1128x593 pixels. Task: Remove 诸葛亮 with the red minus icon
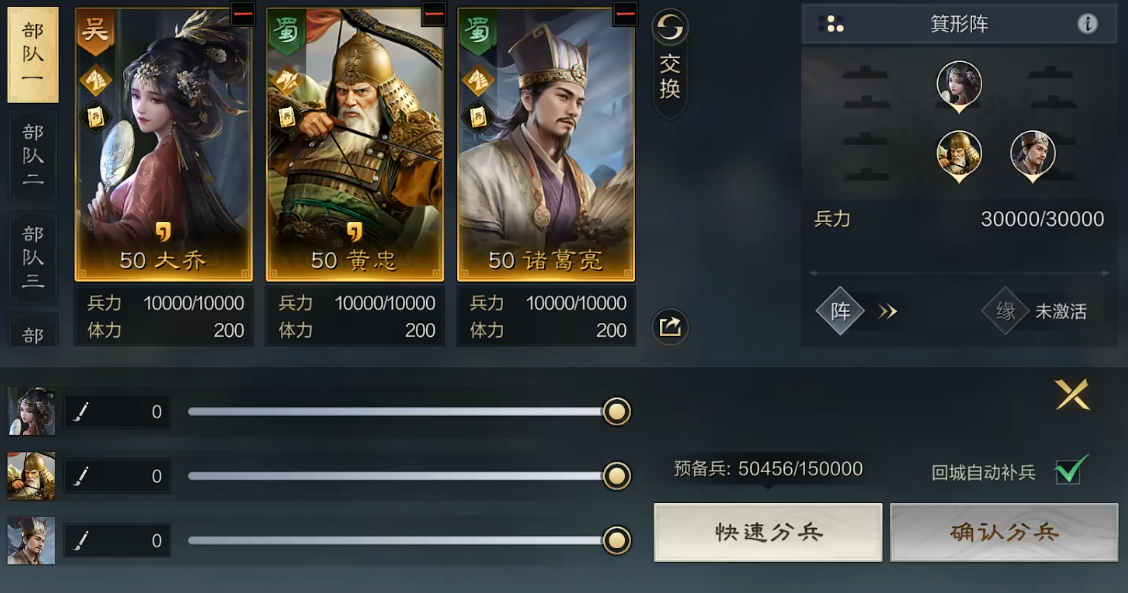point(625,14)
